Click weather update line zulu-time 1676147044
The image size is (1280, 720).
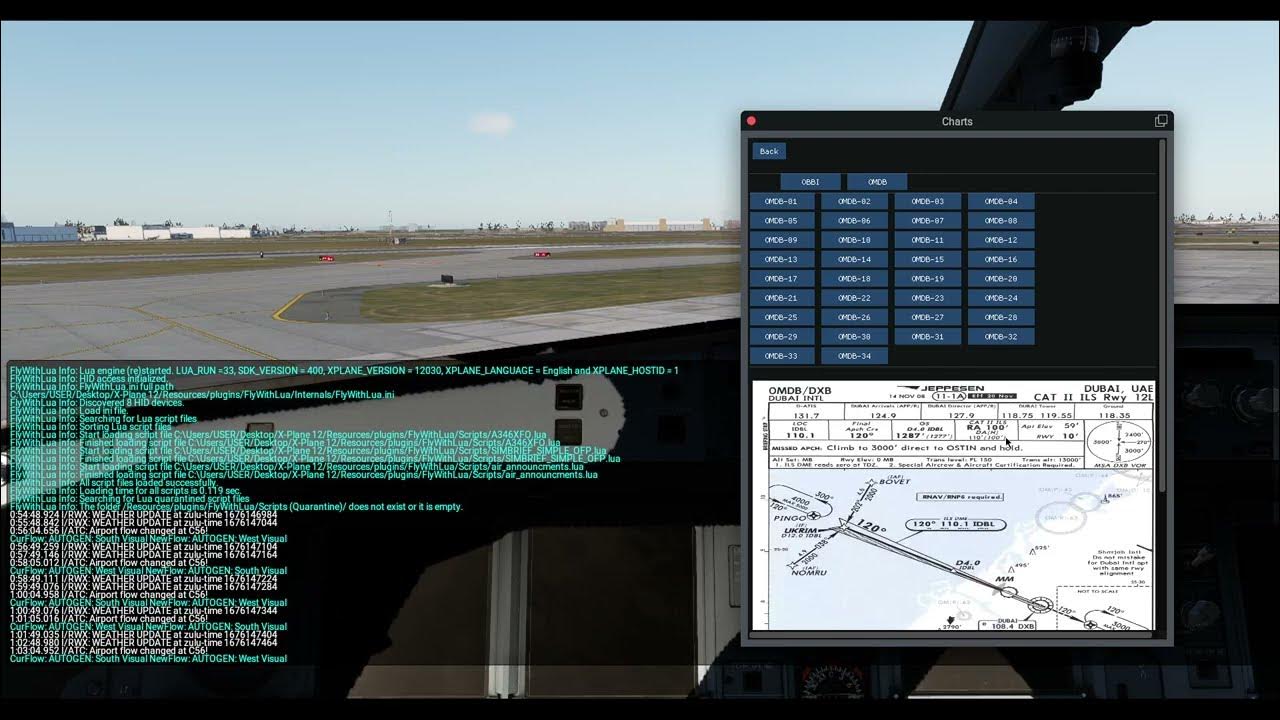[x=143, y=523]
